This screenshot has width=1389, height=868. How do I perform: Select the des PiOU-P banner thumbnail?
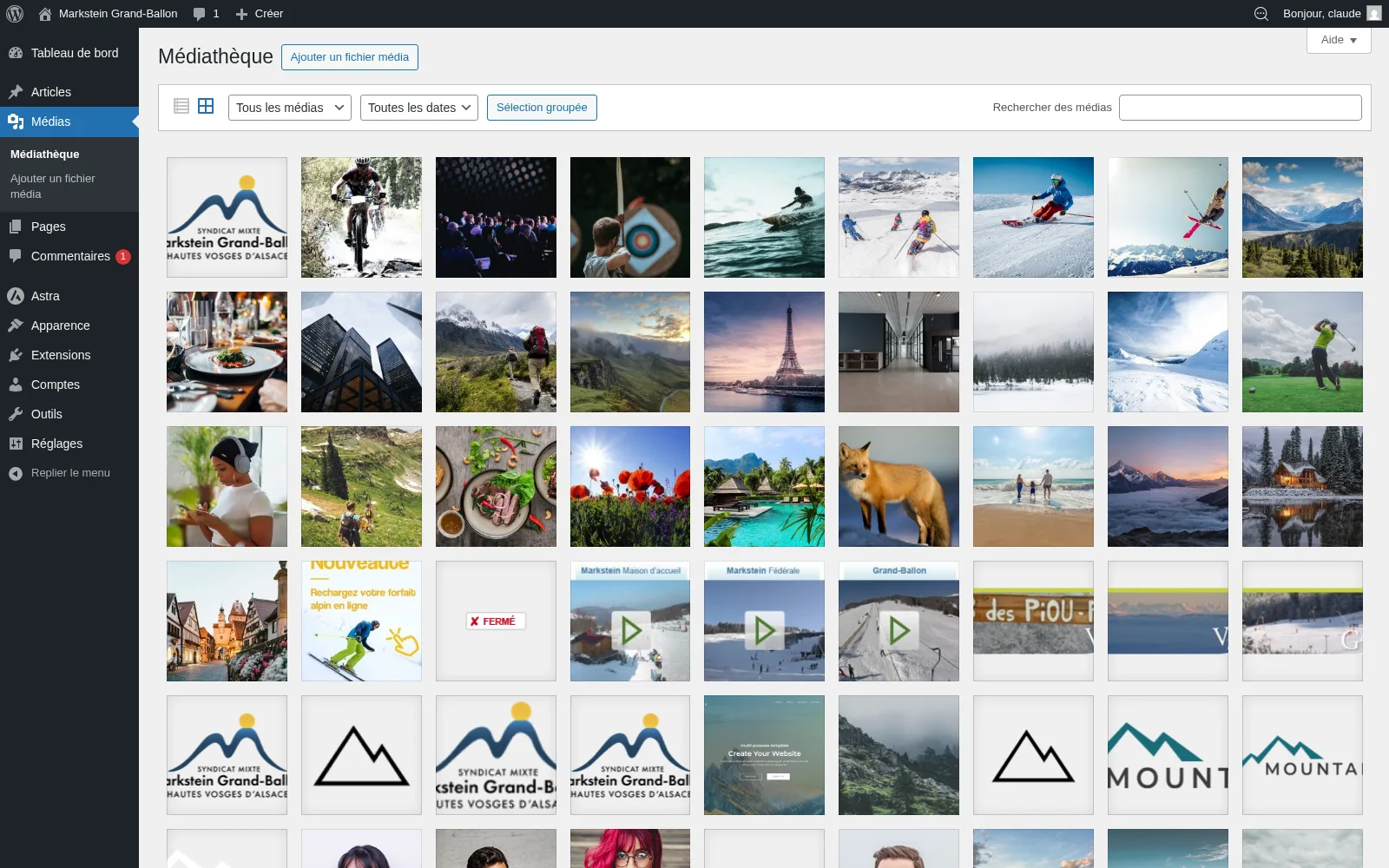click(x=1033, y=621)
